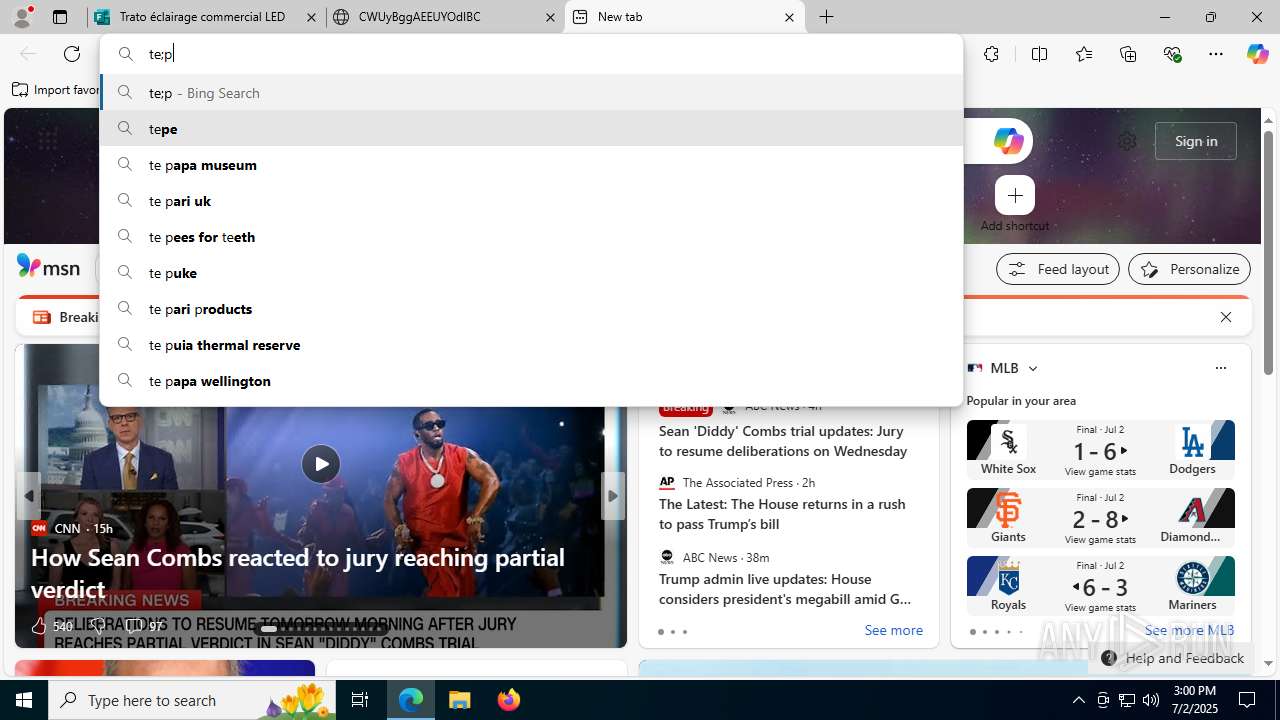Open the notification center
The width and height of the screenshot is (1280, 720).
click(x=1248, y=700)
